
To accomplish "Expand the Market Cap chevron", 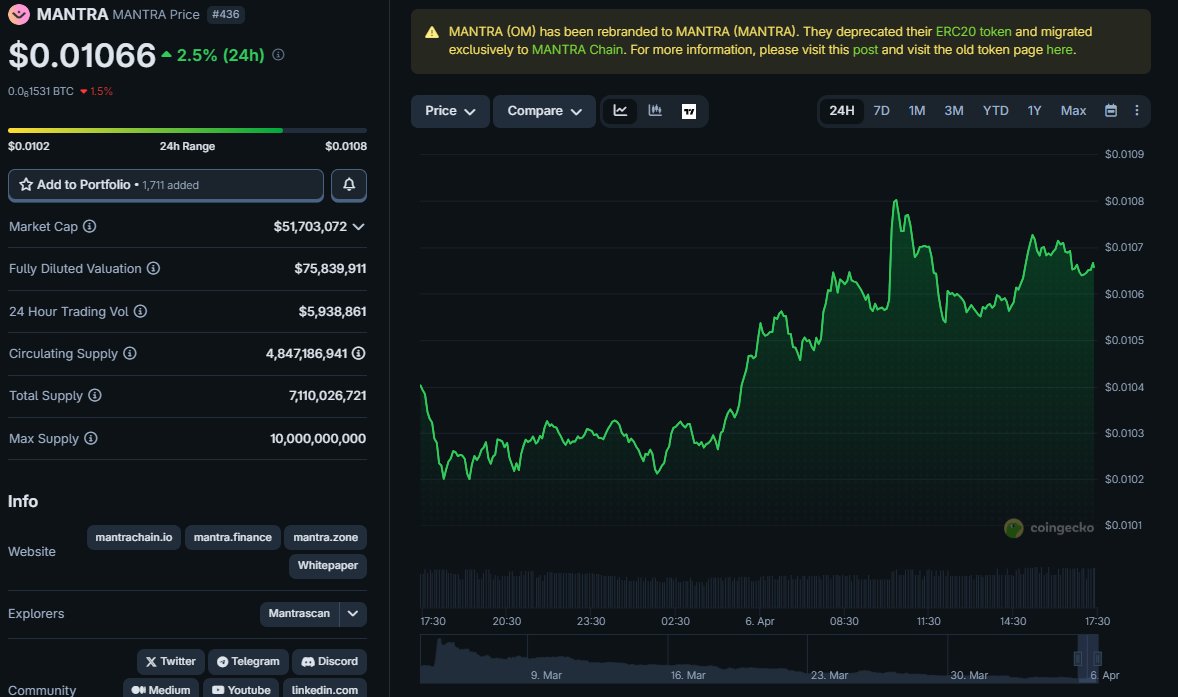I will tap(359, 227).
